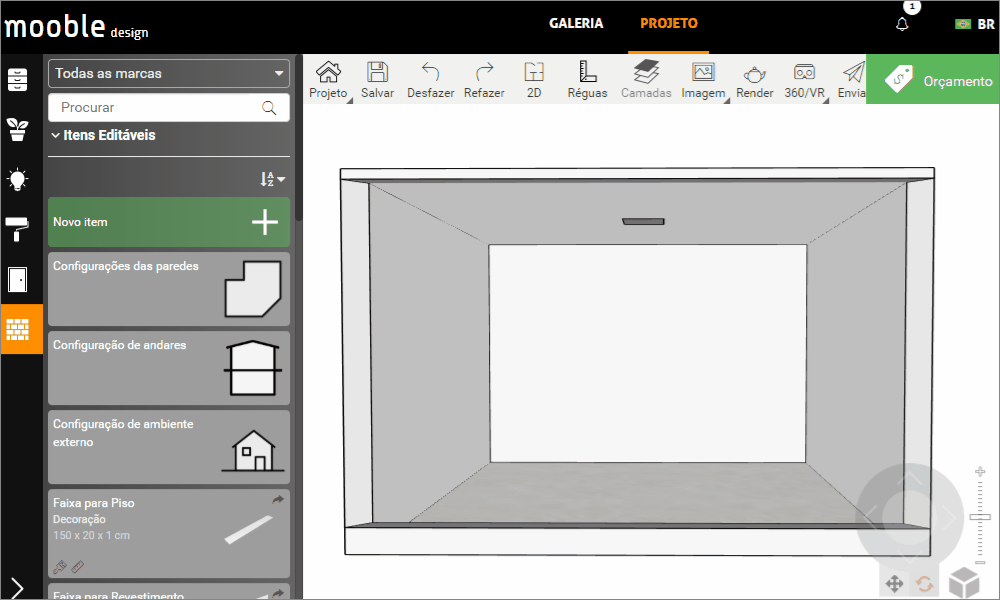Expand the left sidebar with chevron

click(x=17, y=587)
